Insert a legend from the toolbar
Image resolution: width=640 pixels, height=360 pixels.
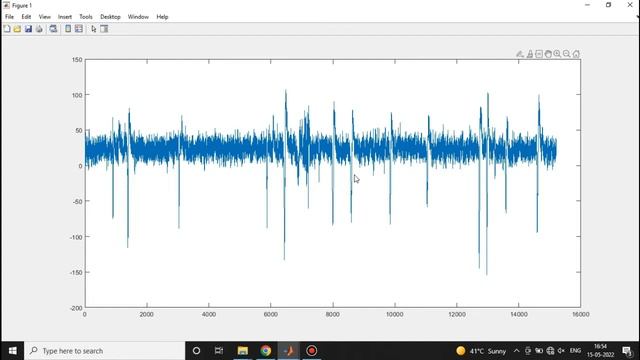tap(79, 29)
